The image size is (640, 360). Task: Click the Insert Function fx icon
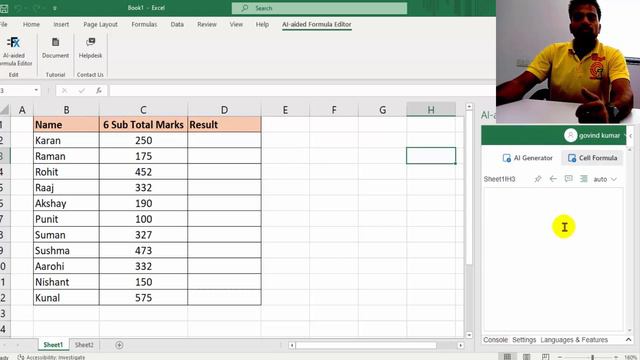[99, 91]
